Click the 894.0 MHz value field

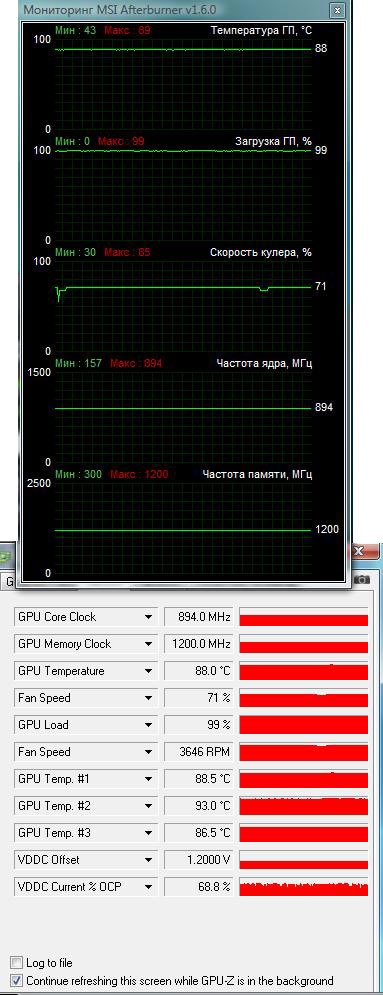(x=199, y=617)
